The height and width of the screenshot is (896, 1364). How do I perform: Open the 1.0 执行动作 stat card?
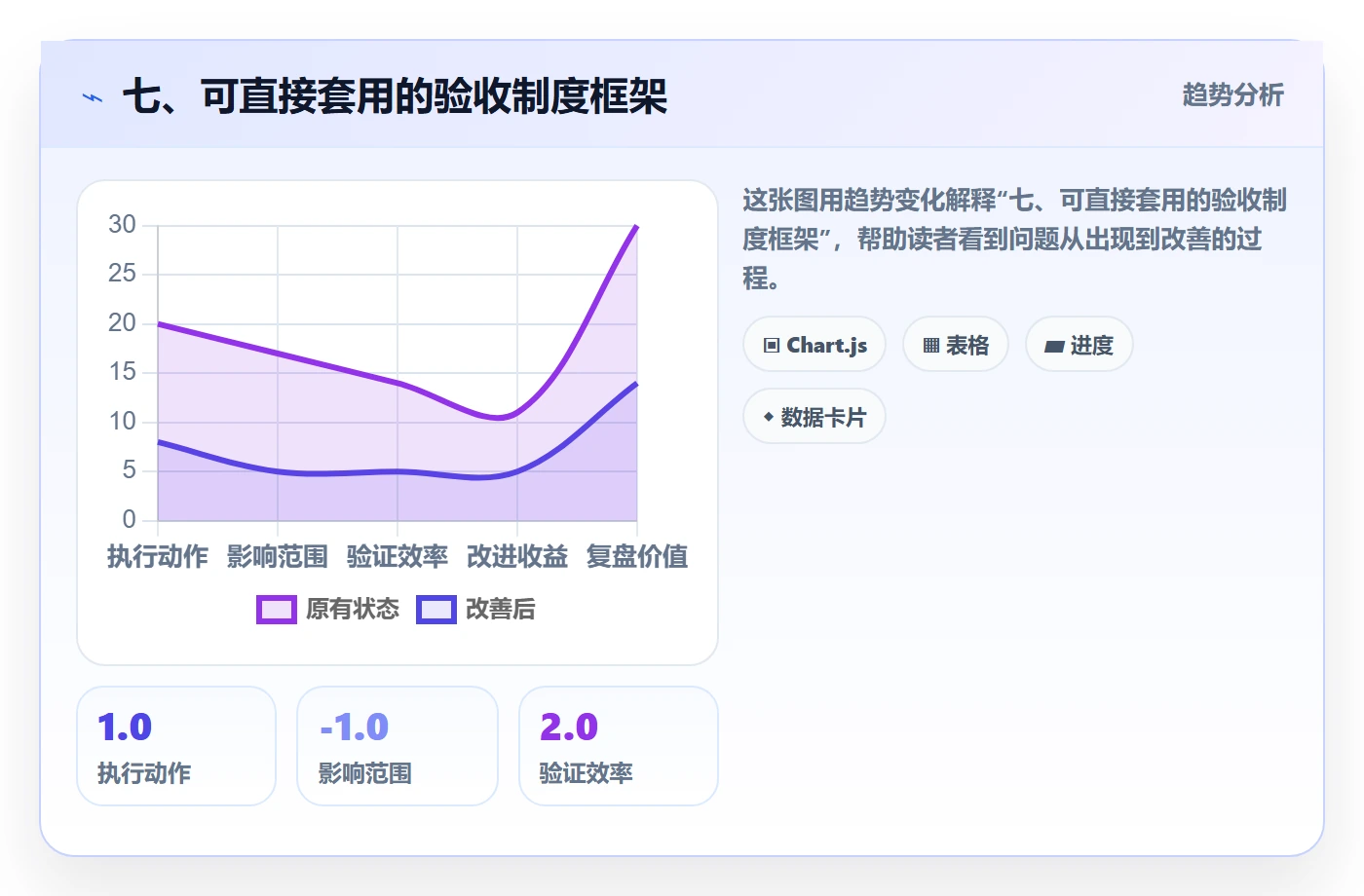point(176,746)
